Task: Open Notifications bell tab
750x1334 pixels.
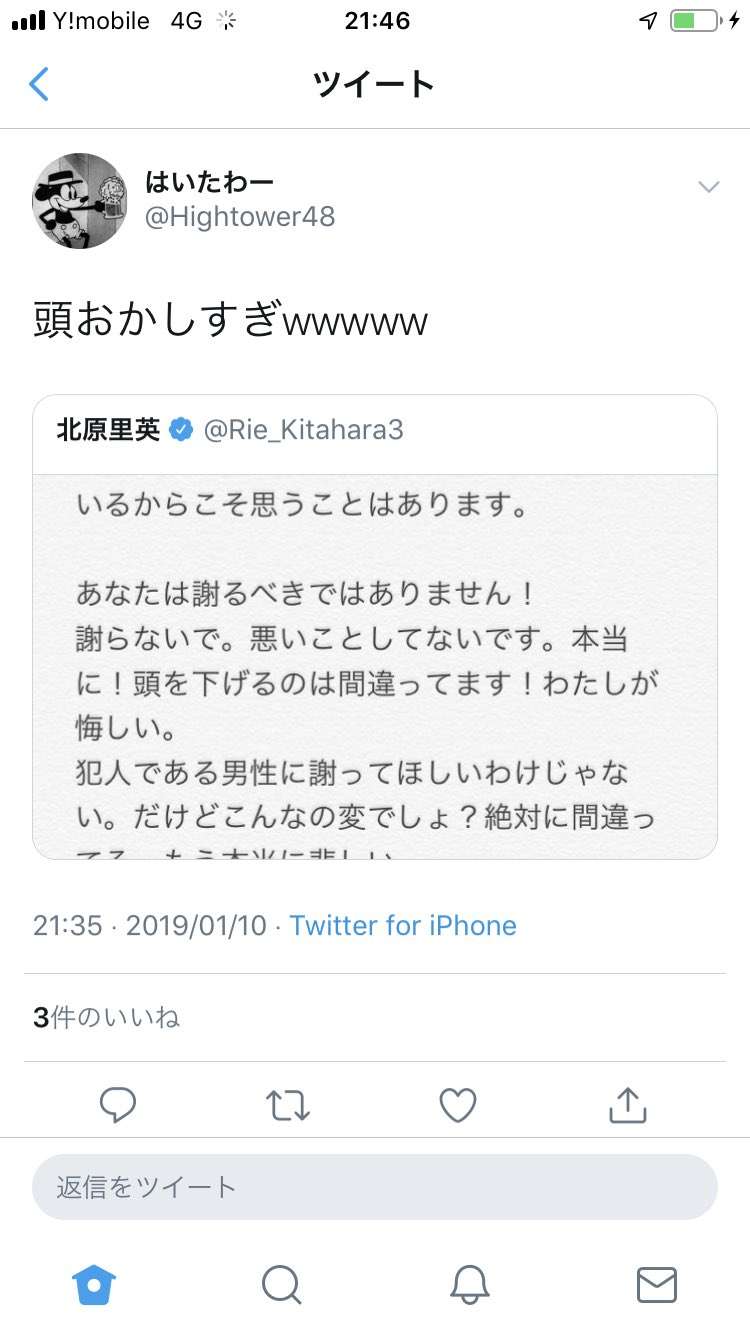Action: [x=469, y=1285]
